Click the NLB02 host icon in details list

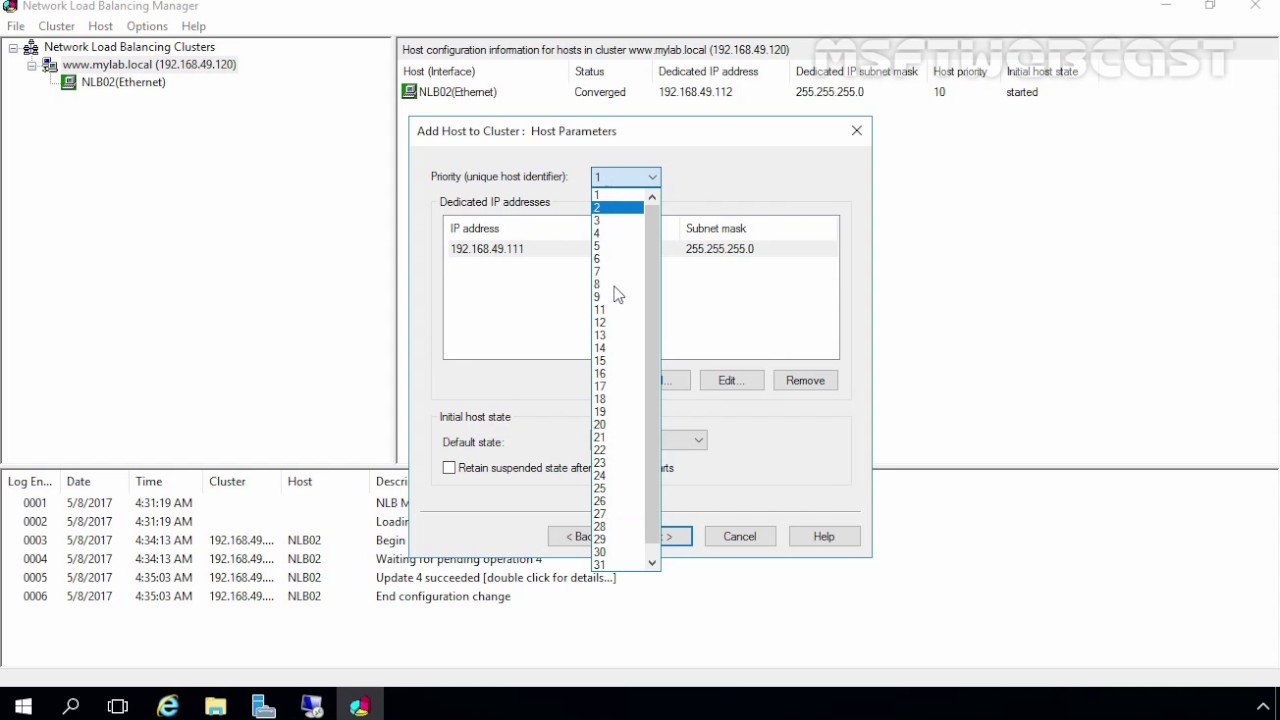coord(409,92)
